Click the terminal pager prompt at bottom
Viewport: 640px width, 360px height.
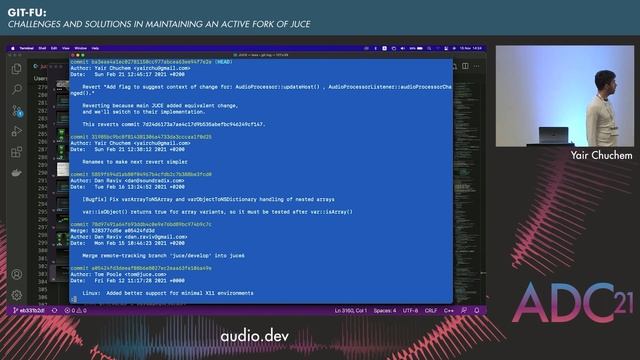pos(74,299)
